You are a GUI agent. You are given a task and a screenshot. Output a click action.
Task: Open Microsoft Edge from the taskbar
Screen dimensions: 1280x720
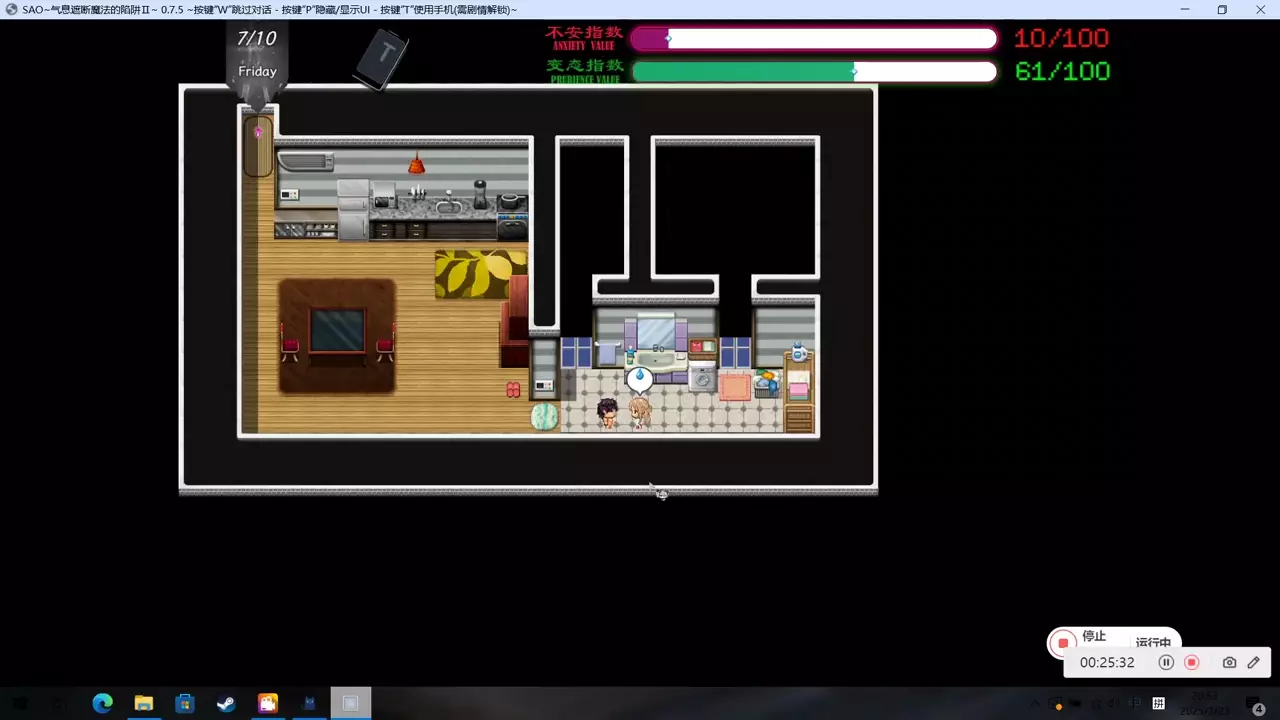tap(102, 703)
